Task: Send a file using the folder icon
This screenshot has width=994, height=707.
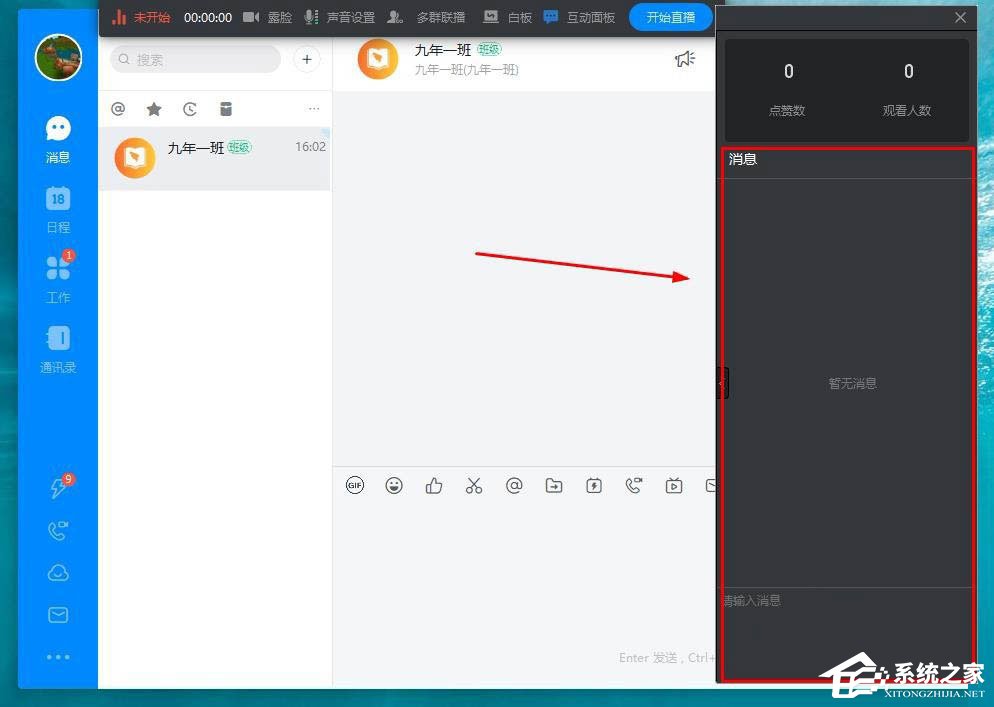Action: click(x=554, y=485)
